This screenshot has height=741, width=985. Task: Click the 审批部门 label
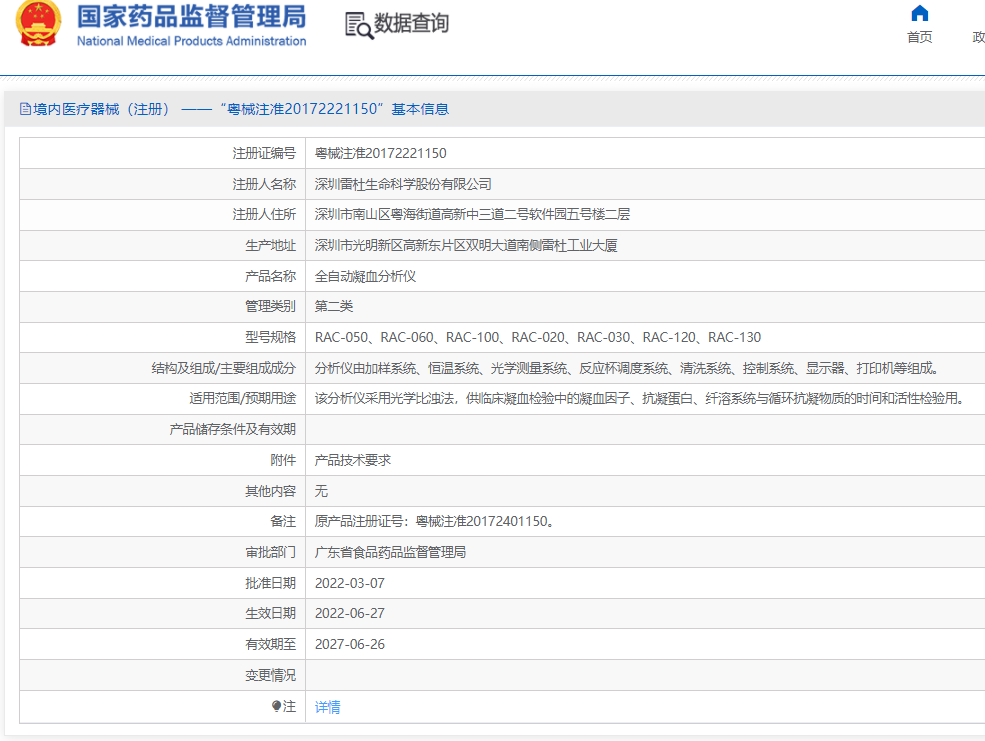coord(270,552)
